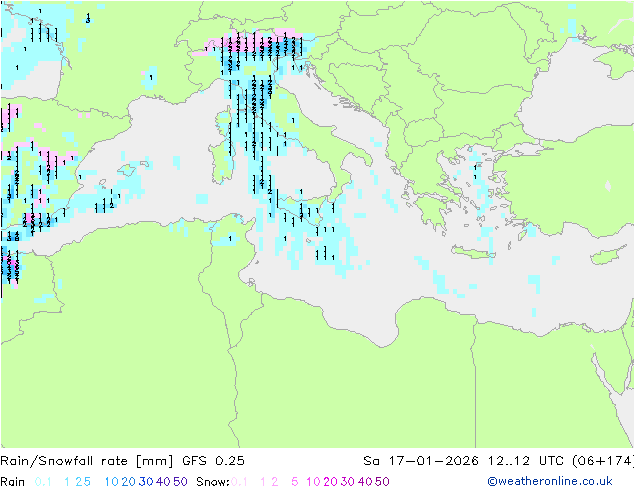Image resolution: width=634 pixels, height=490 pixels.
Task: Pick the Snow legend value 0.1
Action: tap(239, 482)
